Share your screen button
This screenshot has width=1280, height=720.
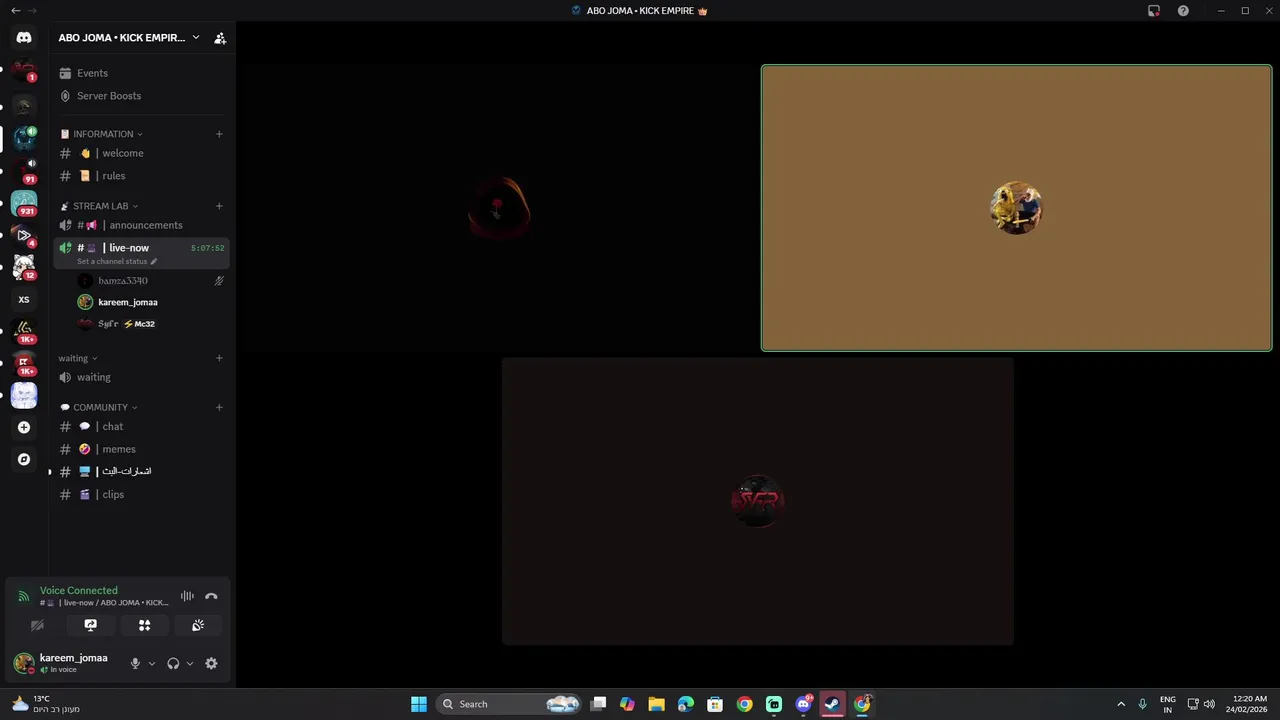(91, 625)
